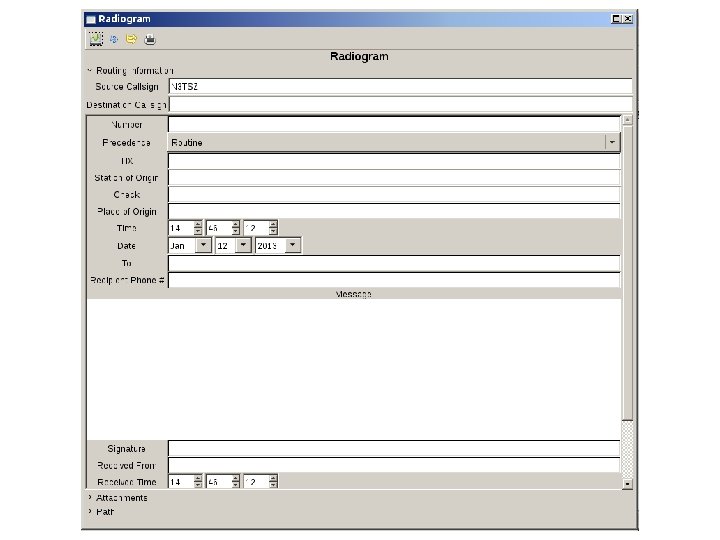720x540 pixels.
Task: Click the form's vertical scrollbar down arrow
Action: 627,483
